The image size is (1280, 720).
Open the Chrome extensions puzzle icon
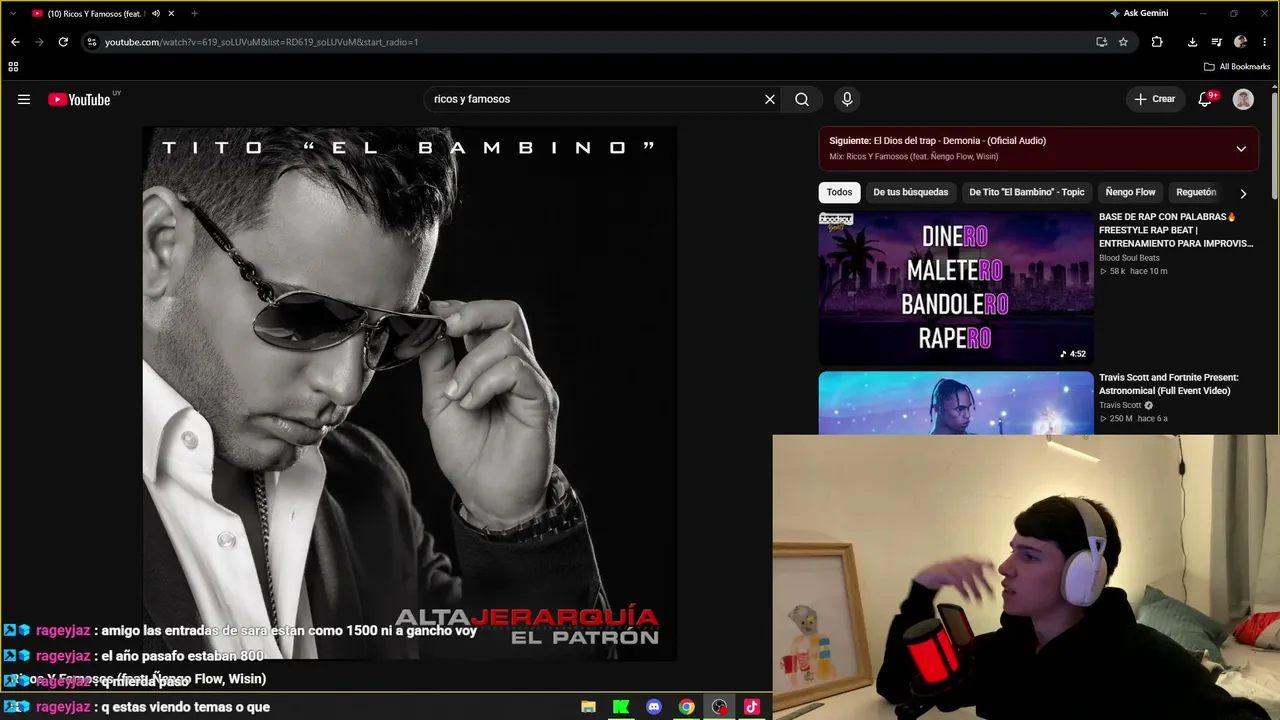click(1157, 42)
